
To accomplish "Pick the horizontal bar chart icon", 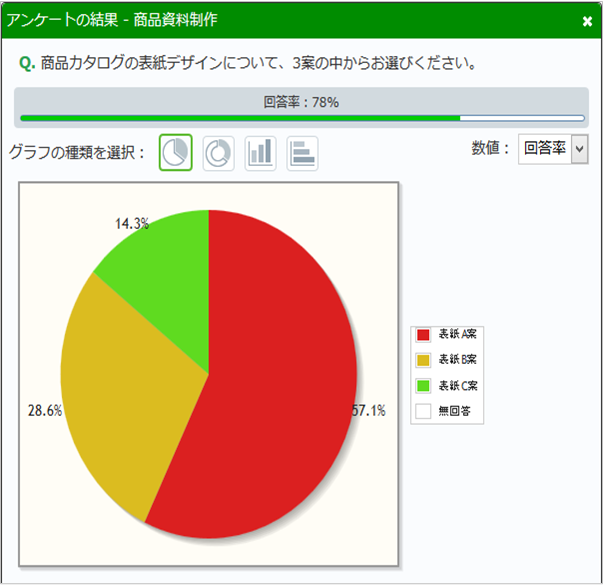I will coord(302,153).
